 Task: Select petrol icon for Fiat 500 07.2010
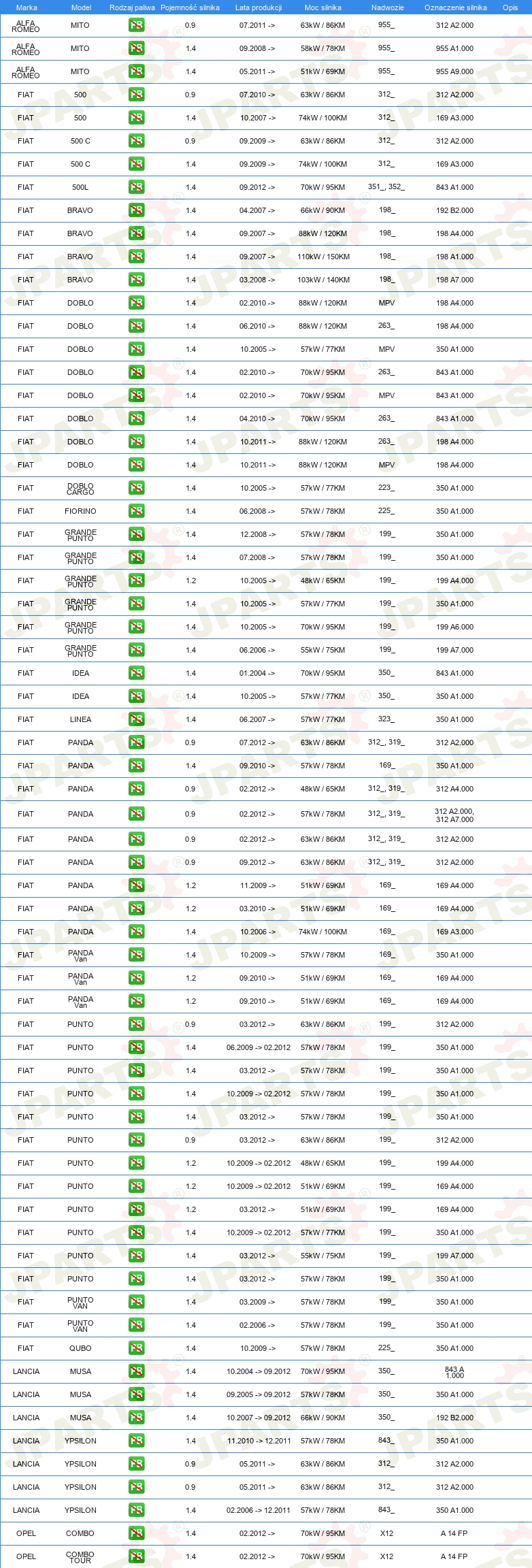[x=136, y=95]
